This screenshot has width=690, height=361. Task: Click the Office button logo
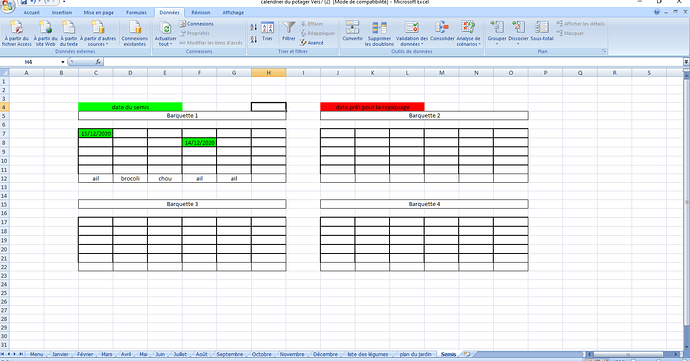(x=7, y=6)
